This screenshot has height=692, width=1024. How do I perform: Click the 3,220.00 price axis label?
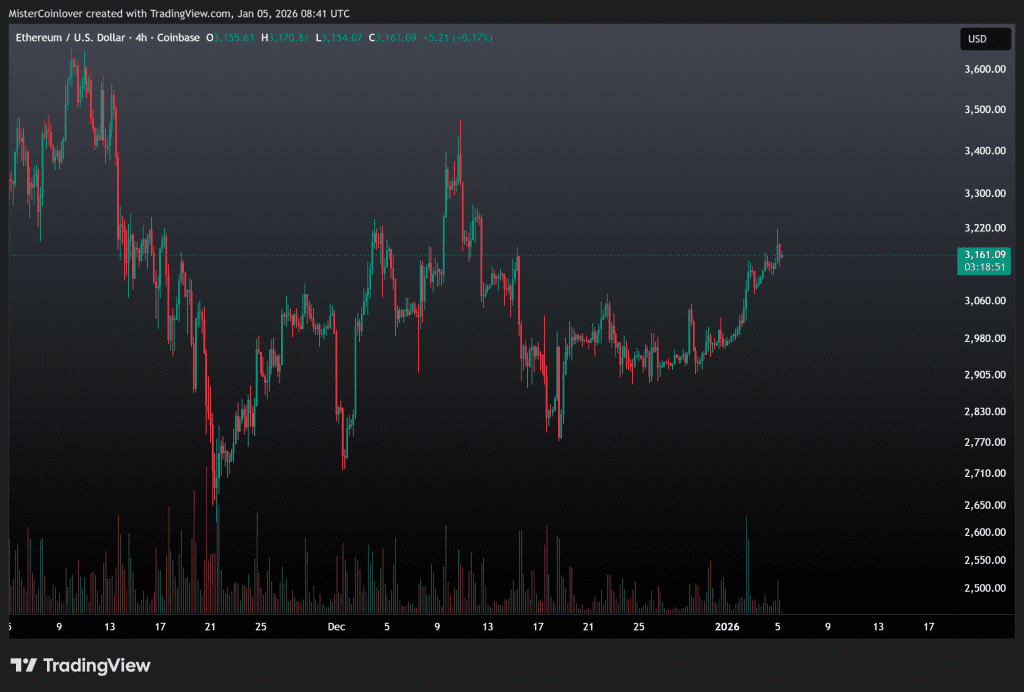click(984, 228)
